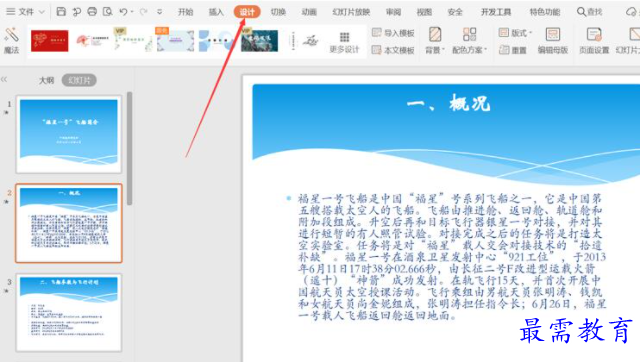Click the body text paragraph about 福星一号飞船
The width and height of the screenshot is (641, 362).
[451, 257]
